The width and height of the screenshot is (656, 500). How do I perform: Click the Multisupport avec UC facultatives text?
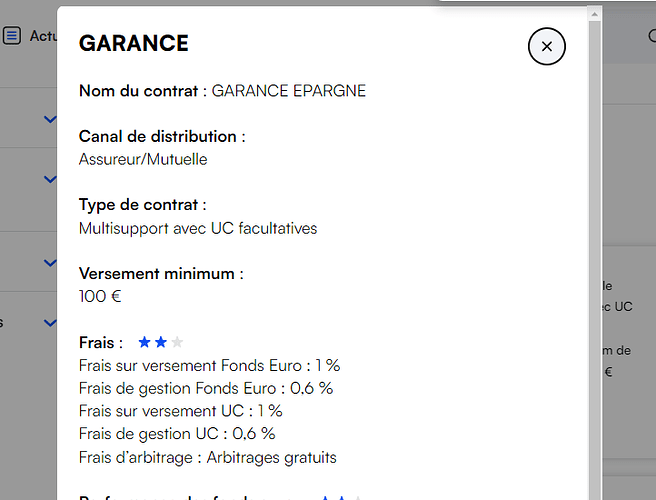tap(198, 228)
